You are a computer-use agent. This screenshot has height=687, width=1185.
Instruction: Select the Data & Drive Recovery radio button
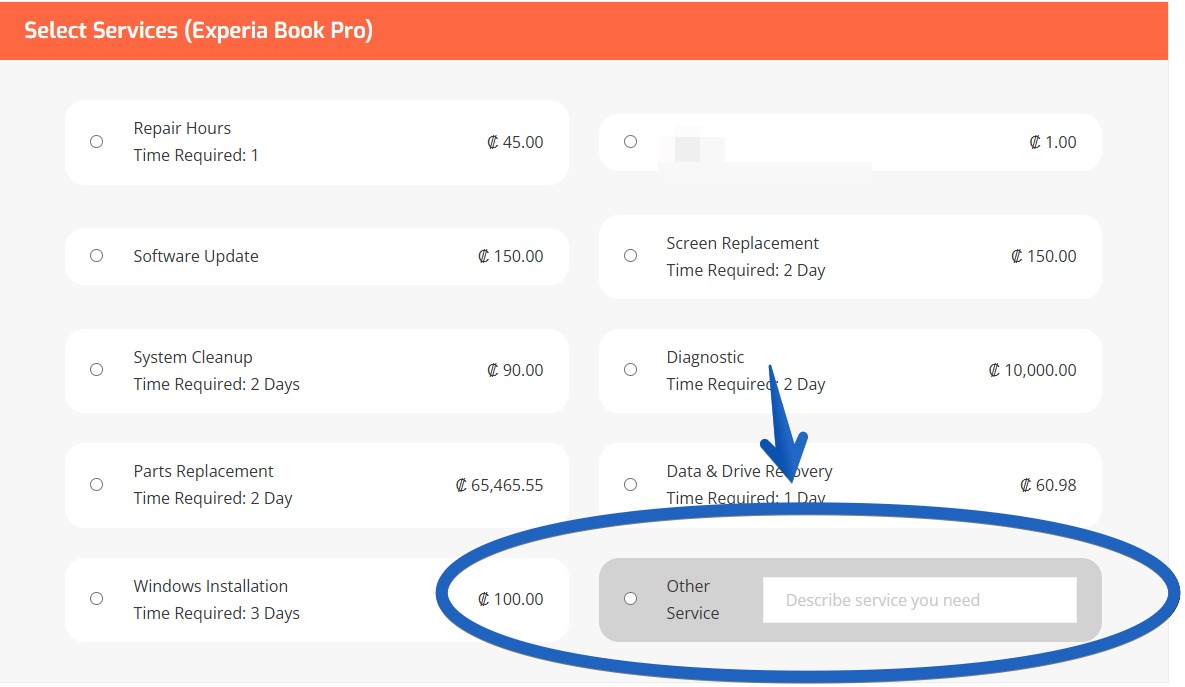[x=630, y=484]
